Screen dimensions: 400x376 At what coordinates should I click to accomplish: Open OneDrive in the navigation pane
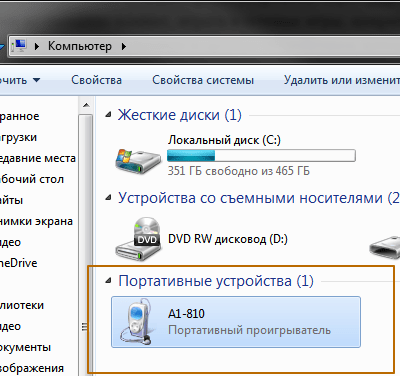point(19,263)
